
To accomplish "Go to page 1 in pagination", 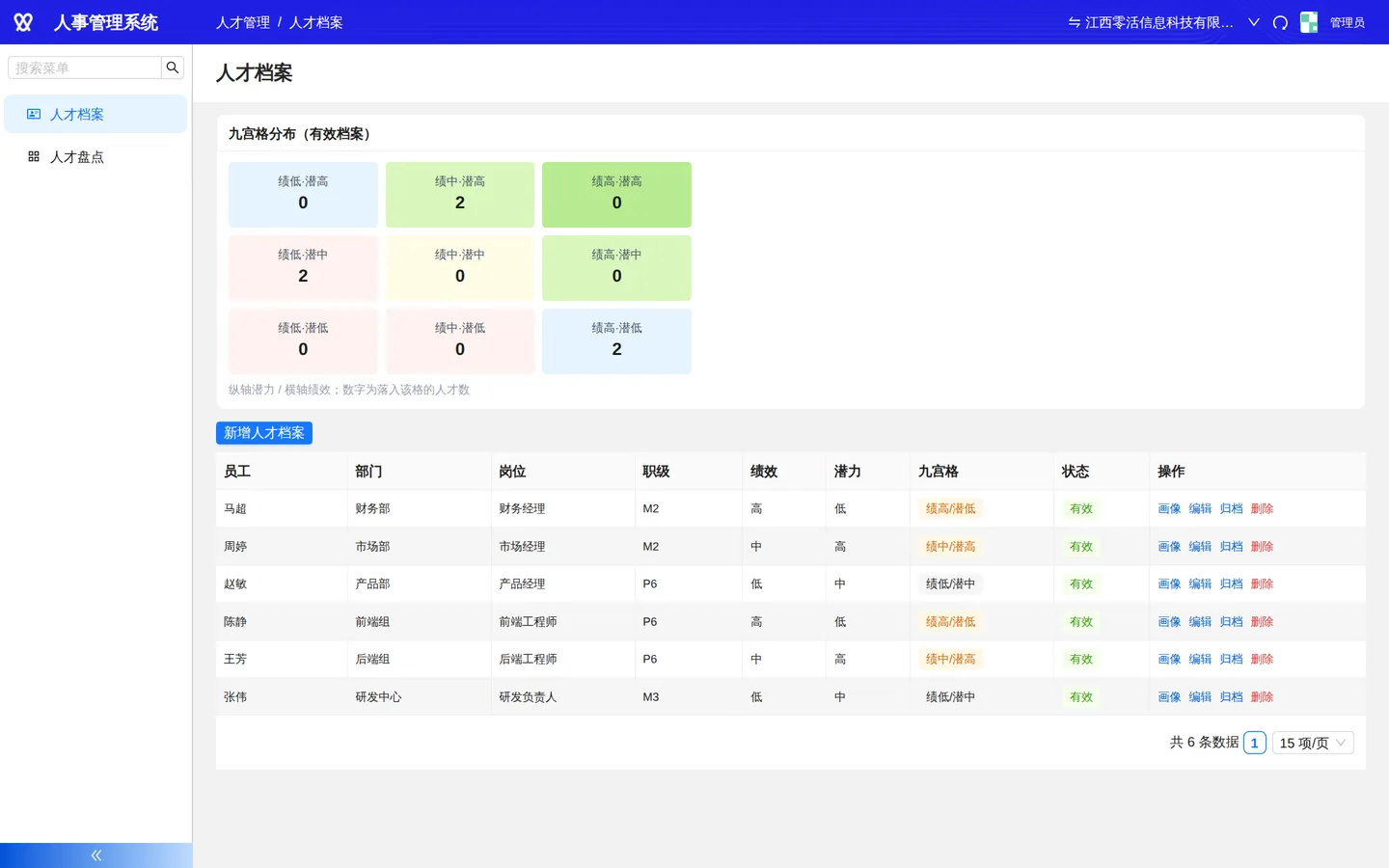I will [x=1255, y=743].
